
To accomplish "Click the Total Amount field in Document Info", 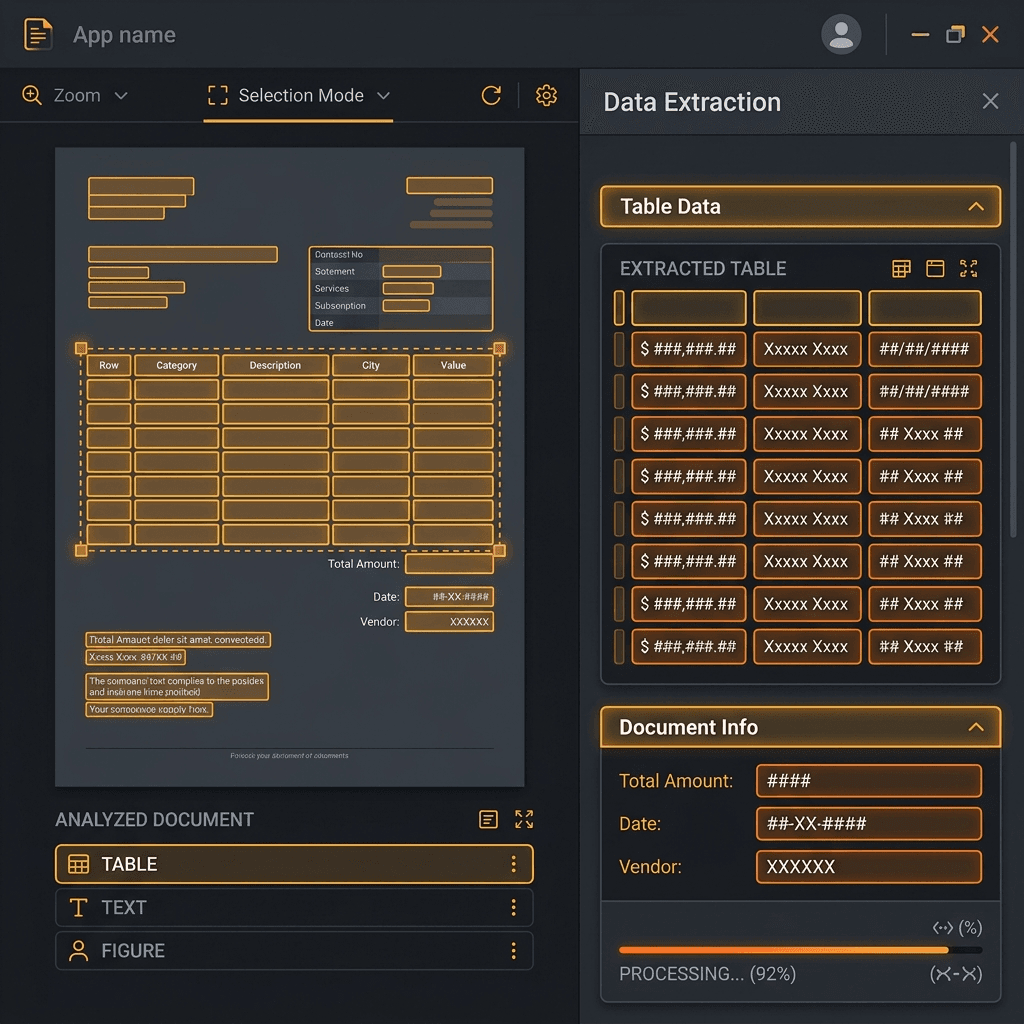I will (869, 780).
